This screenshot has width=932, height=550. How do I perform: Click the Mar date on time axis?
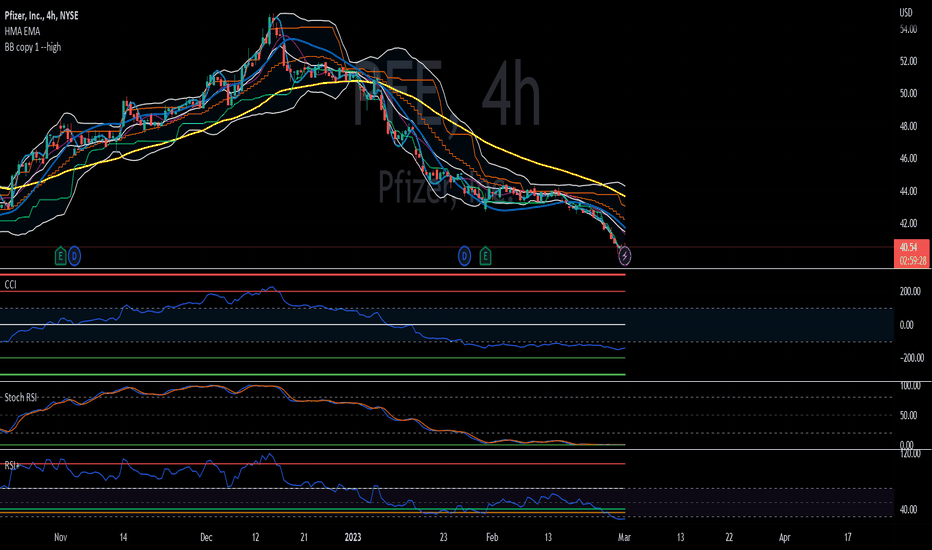coord(624,538)
